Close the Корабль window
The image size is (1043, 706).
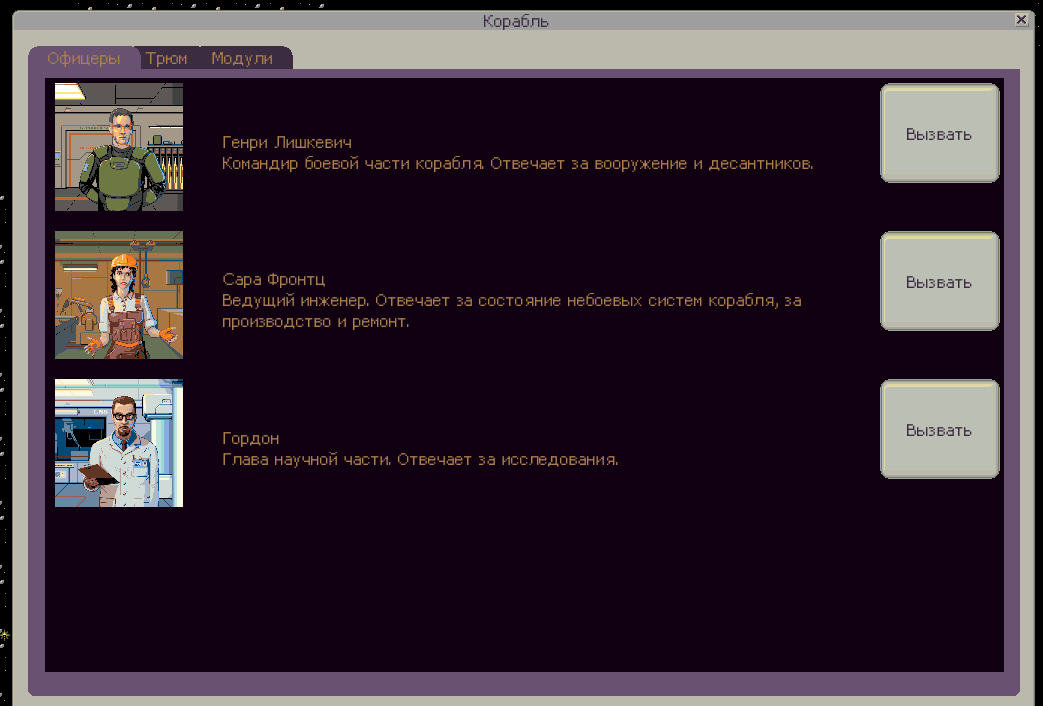coord(1022,20)
